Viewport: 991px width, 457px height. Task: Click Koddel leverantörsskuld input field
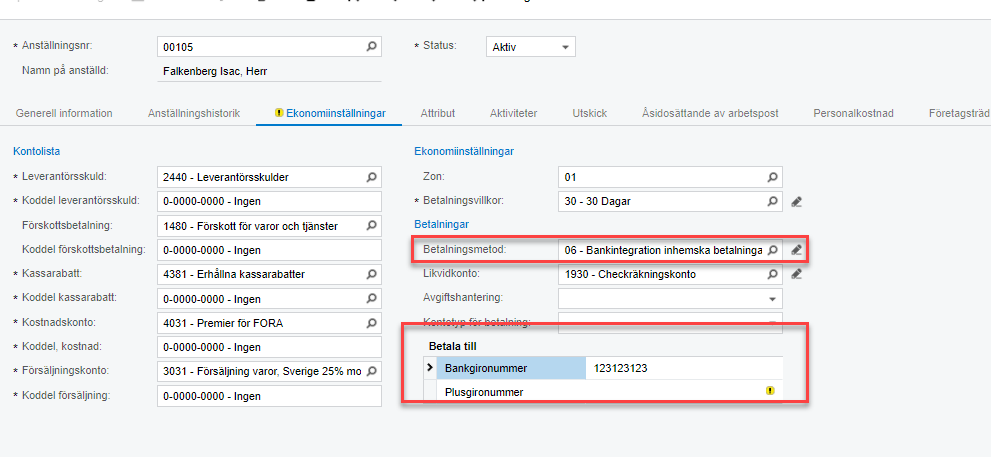[x=269, y=201]
